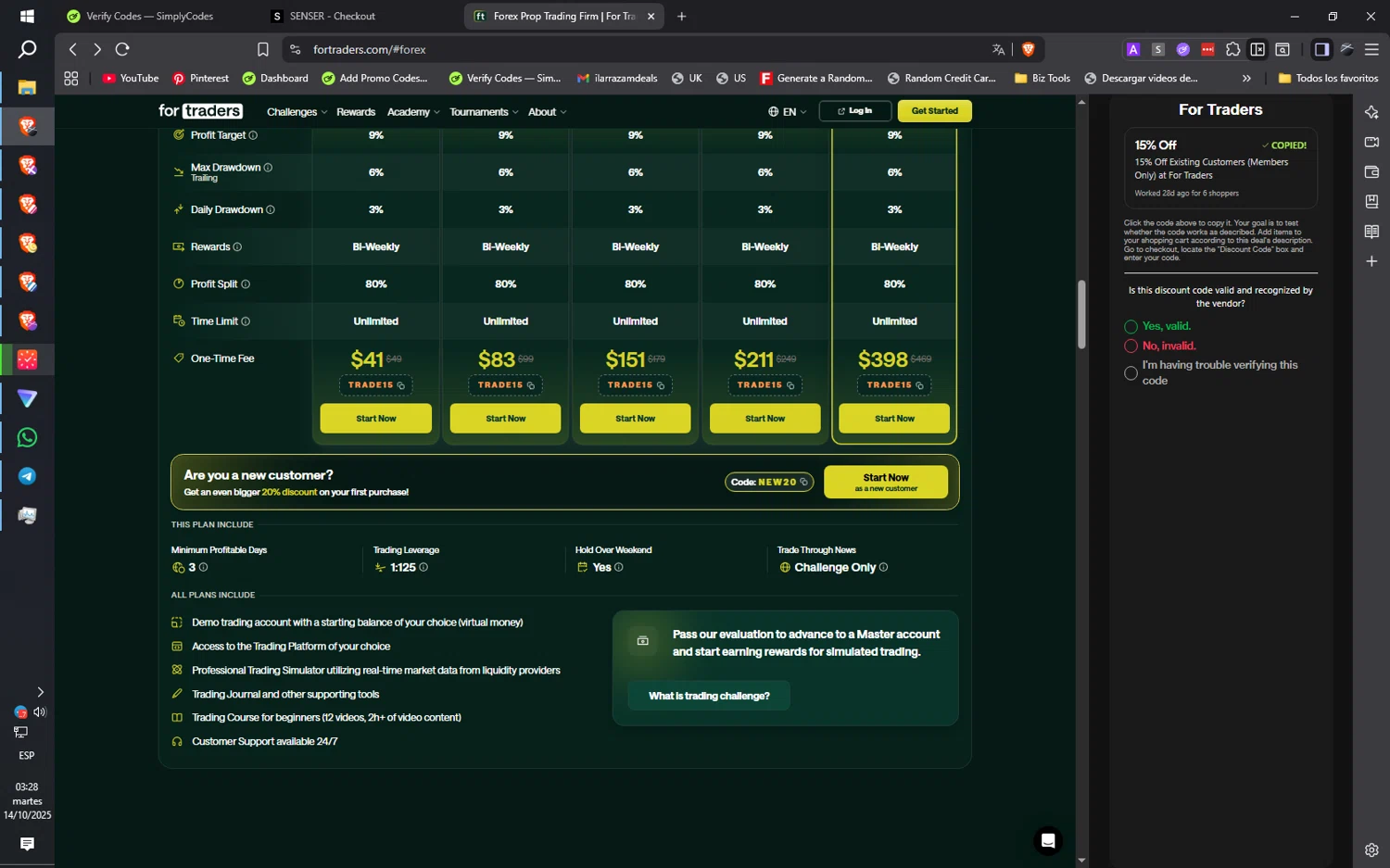Close the Forex Prop Trading Firm tab

[x=651, y=16]
